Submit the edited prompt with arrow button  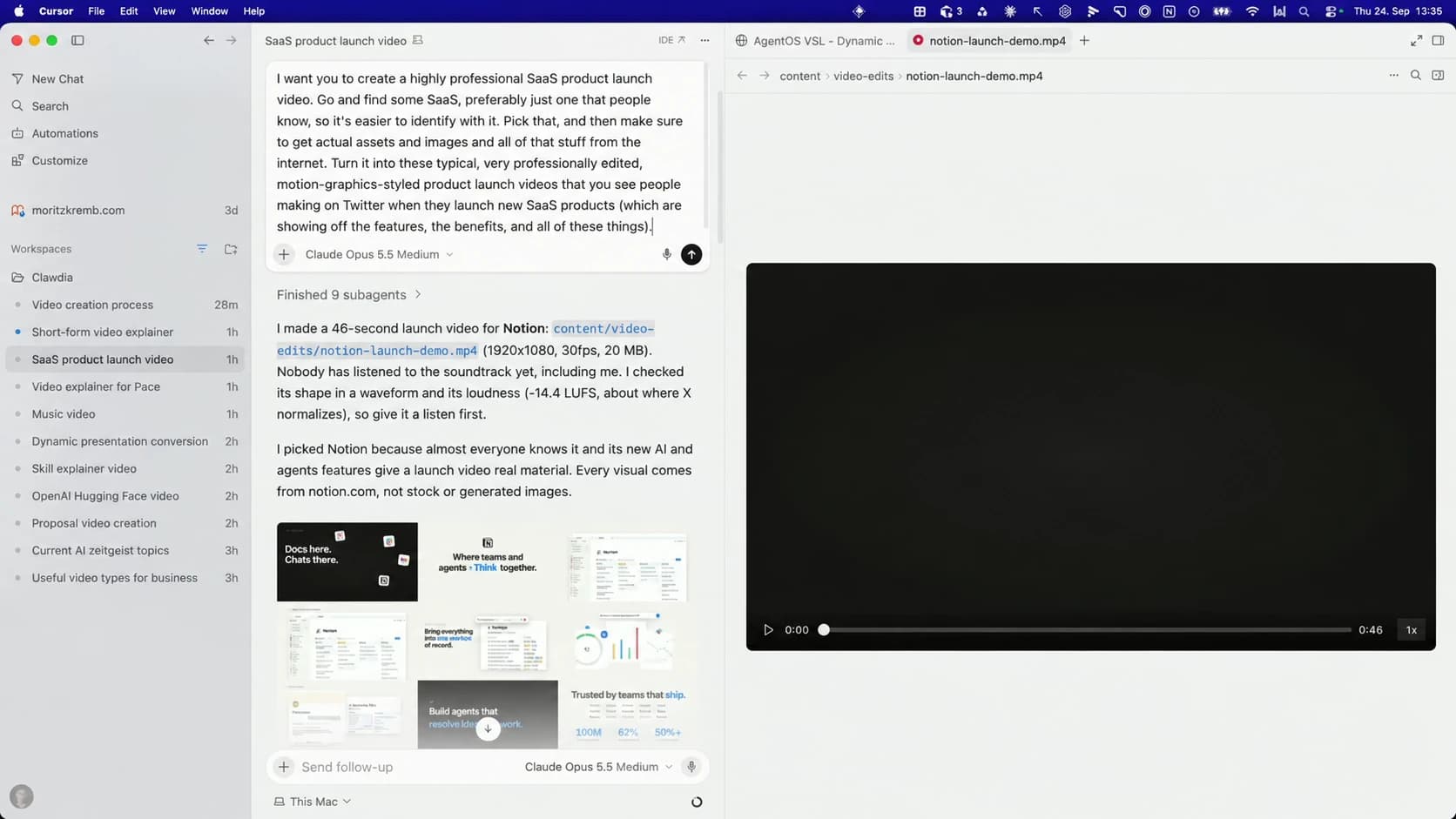tap(691, 254)
